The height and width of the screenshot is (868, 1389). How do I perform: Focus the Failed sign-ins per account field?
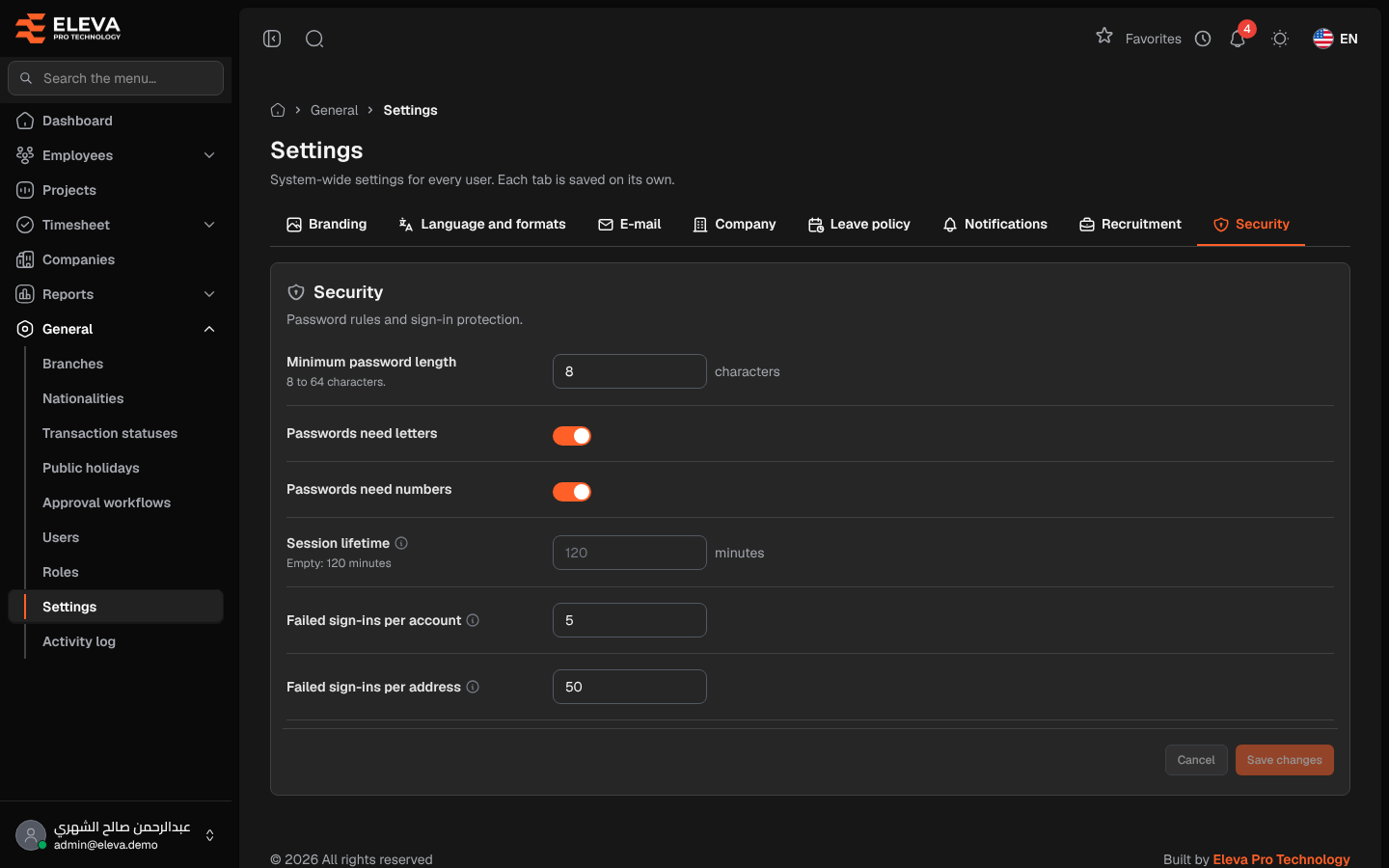coord(630,620)
